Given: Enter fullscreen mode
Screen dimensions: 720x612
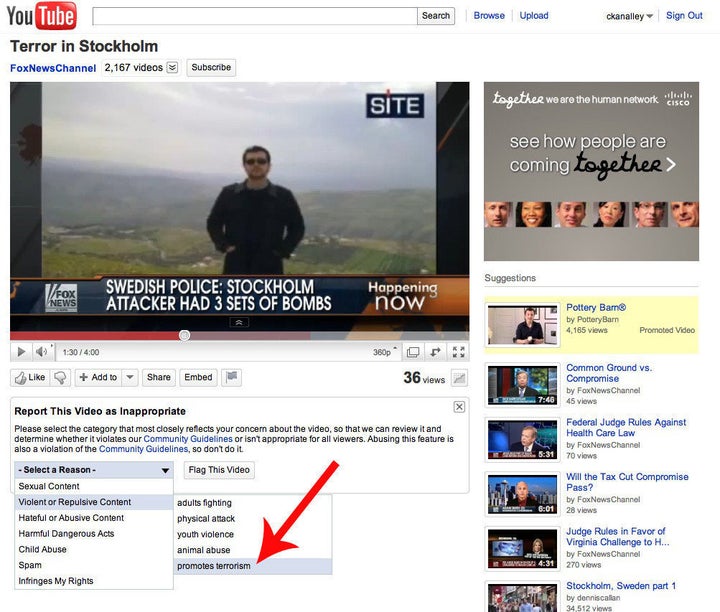Looking at the screenshot, I should pos(458,352).
